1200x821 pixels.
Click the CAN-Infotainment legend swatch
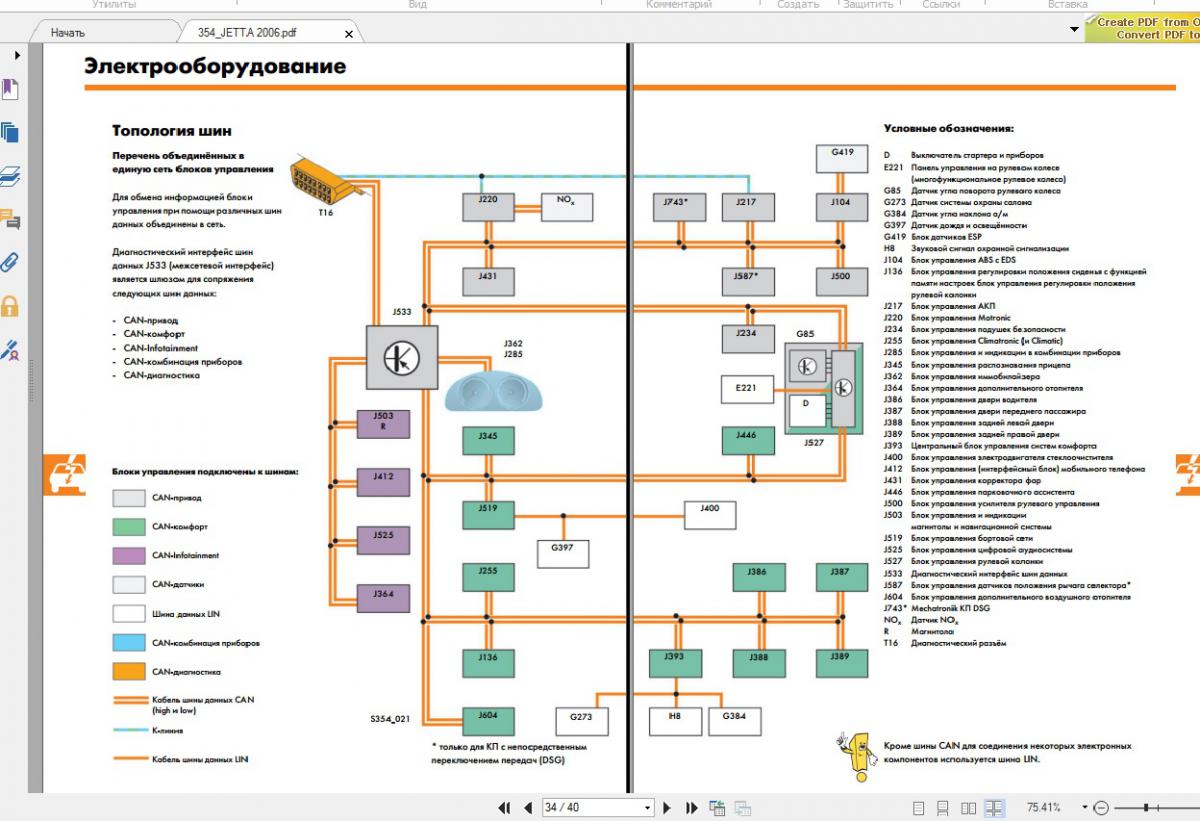129,556
